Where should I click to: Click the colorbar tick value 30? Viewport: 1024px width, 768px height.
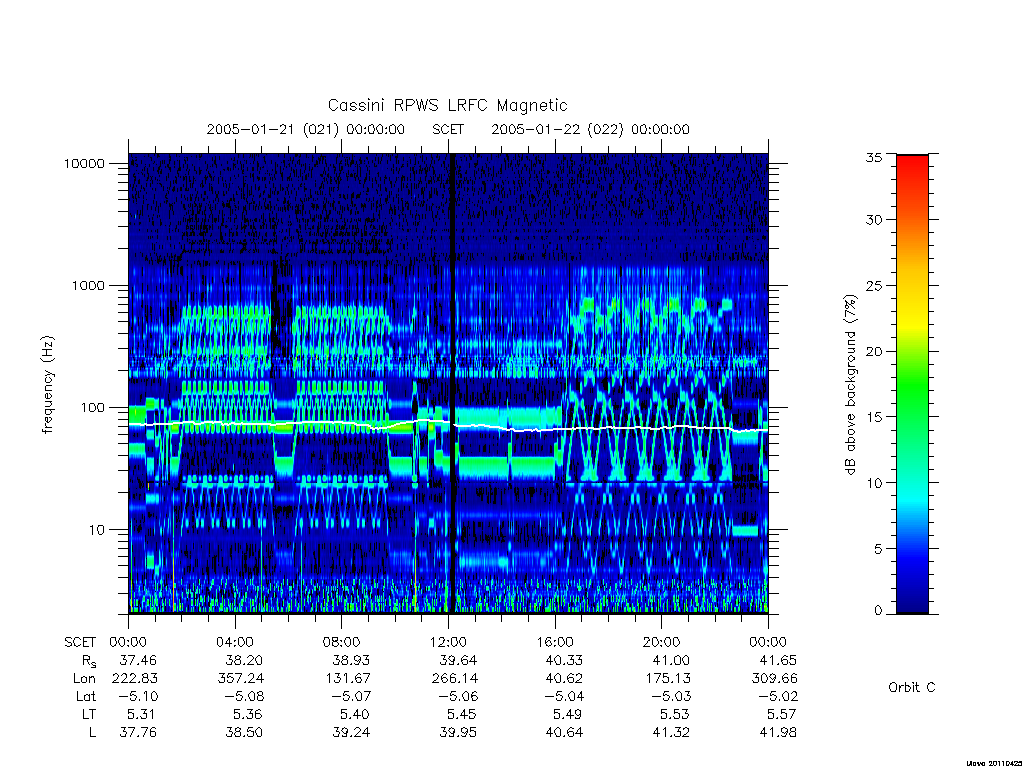coord(874,219)
